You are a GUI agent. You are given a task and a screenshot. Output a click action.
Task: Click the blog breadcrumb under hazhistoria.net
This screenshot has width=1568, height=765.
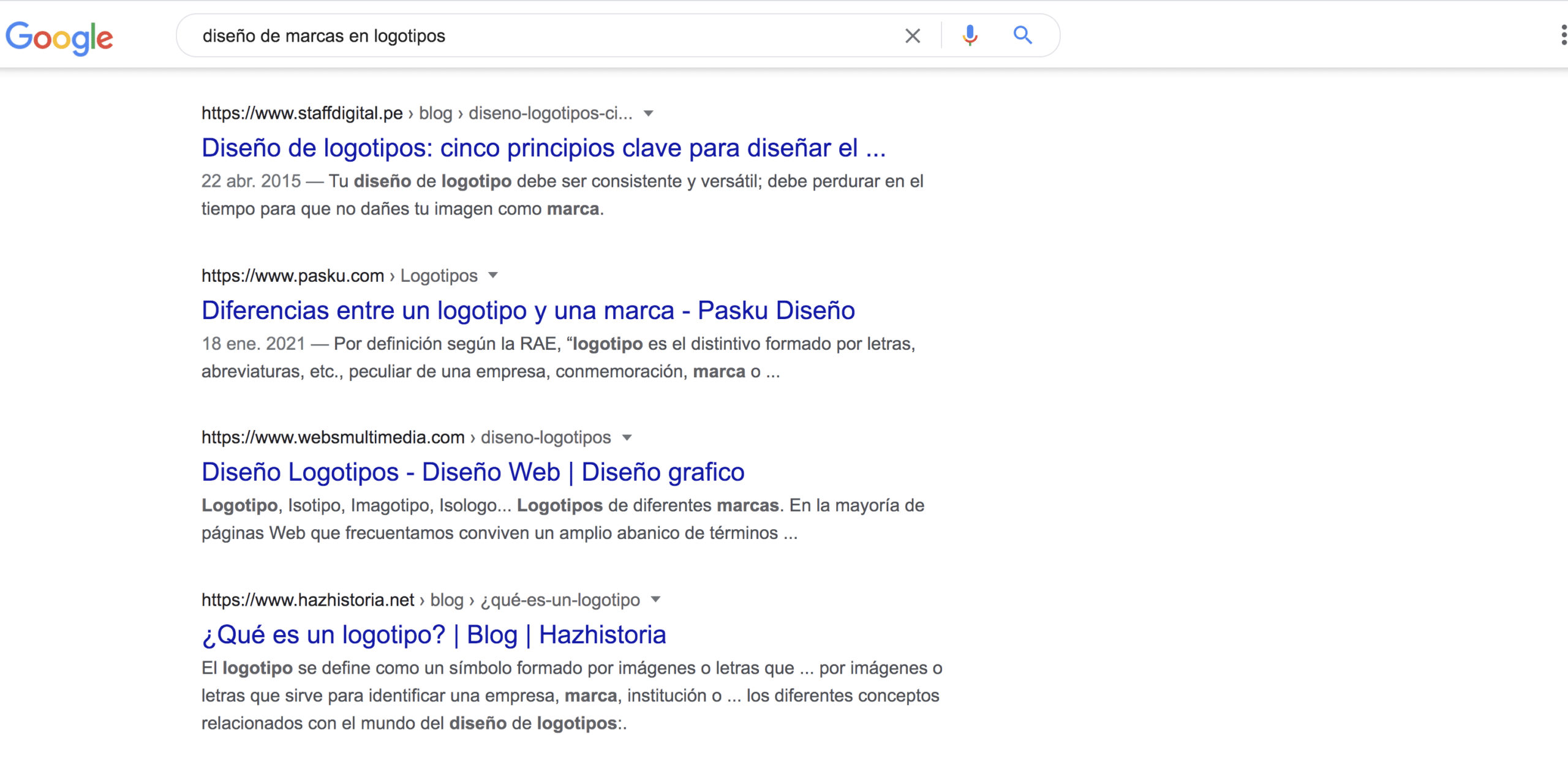447,600
